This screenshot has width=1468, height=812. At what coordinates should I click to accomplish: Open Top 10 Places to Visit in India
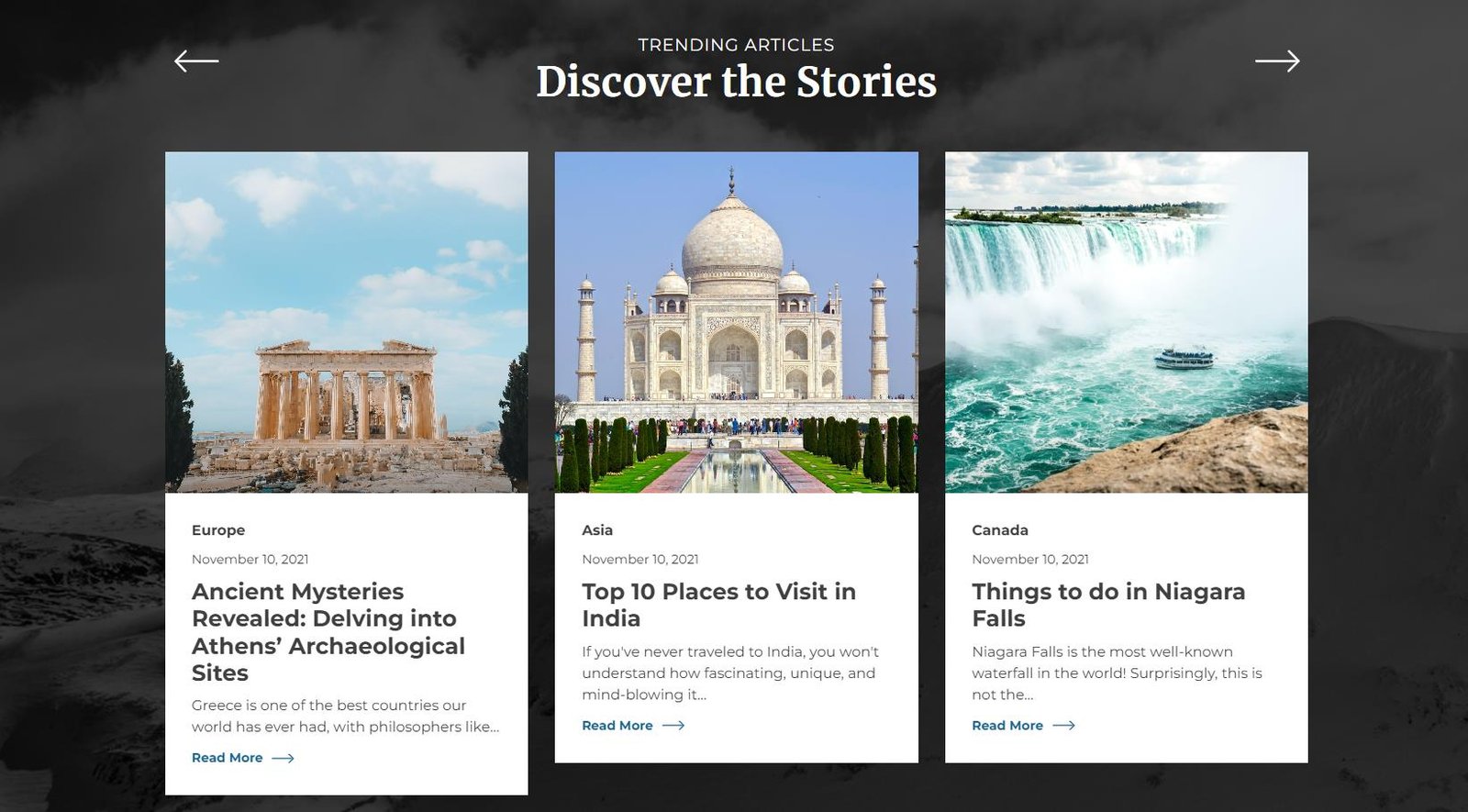[x=718, y=605]
